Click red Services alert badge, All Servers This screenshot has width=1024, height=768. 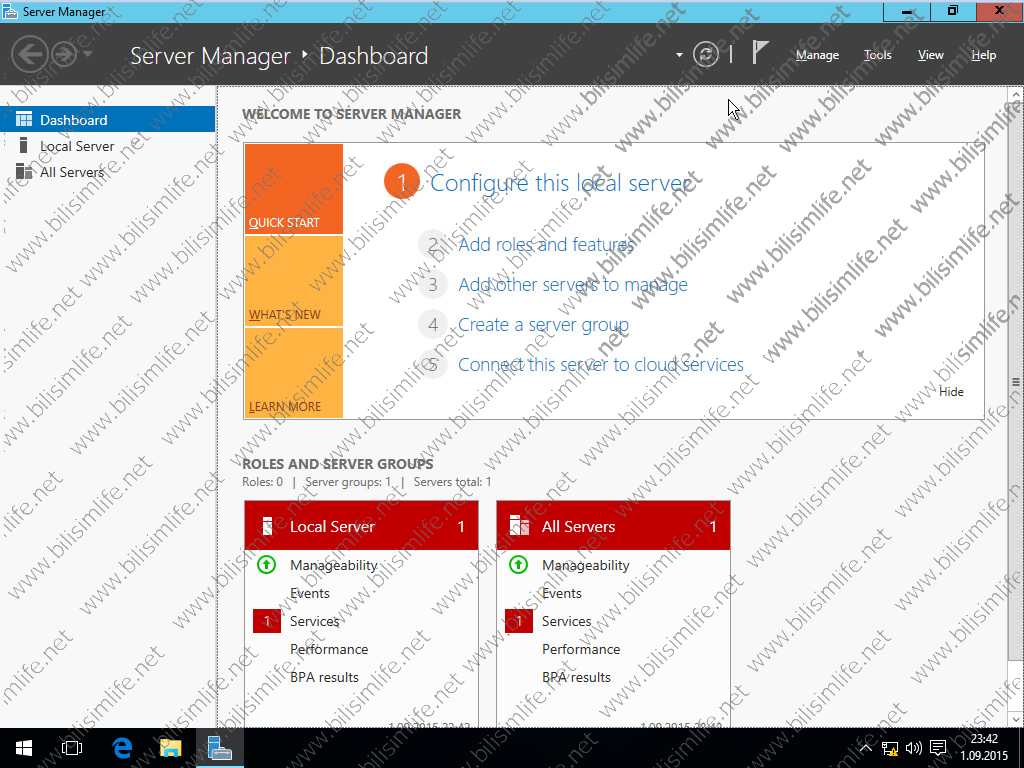tap(519, 621)
